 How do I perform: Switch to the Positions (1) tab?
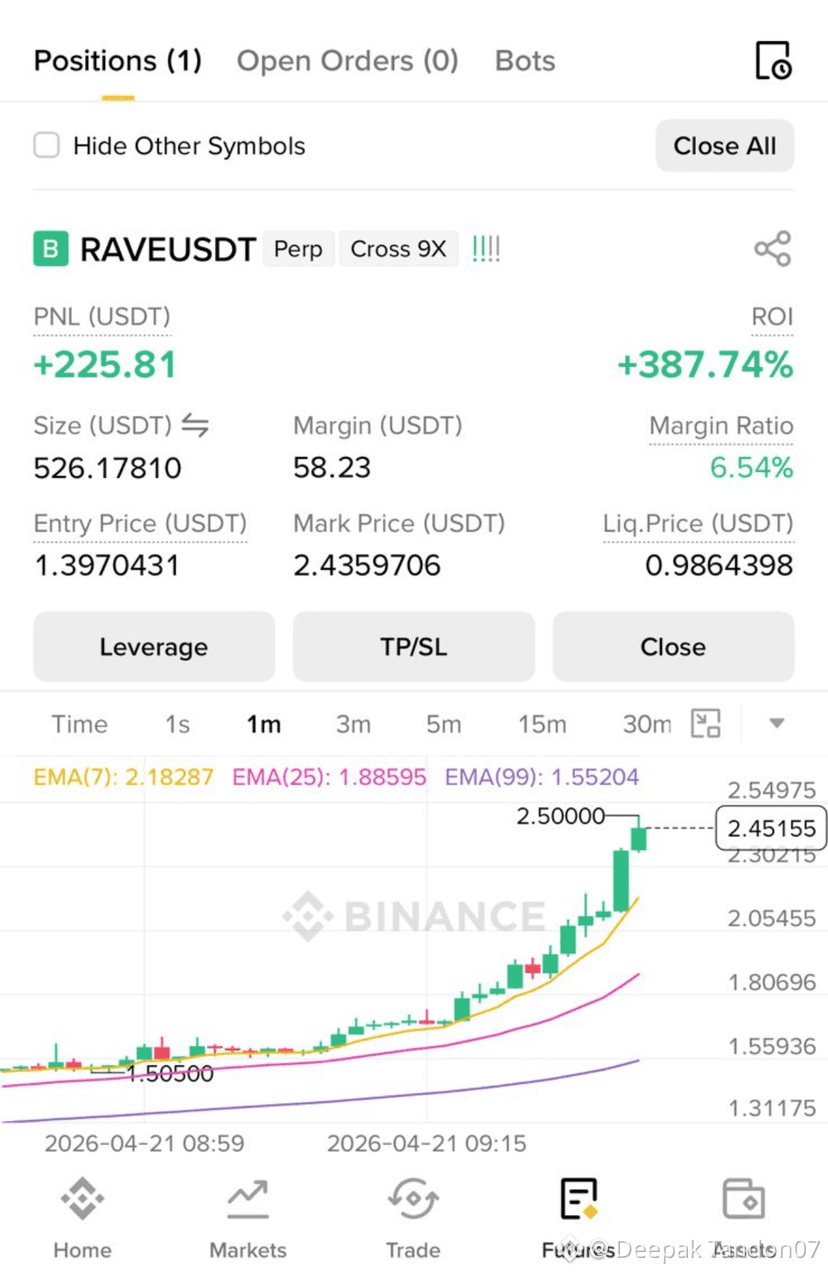pyautogui.click(x=118, y=61)
